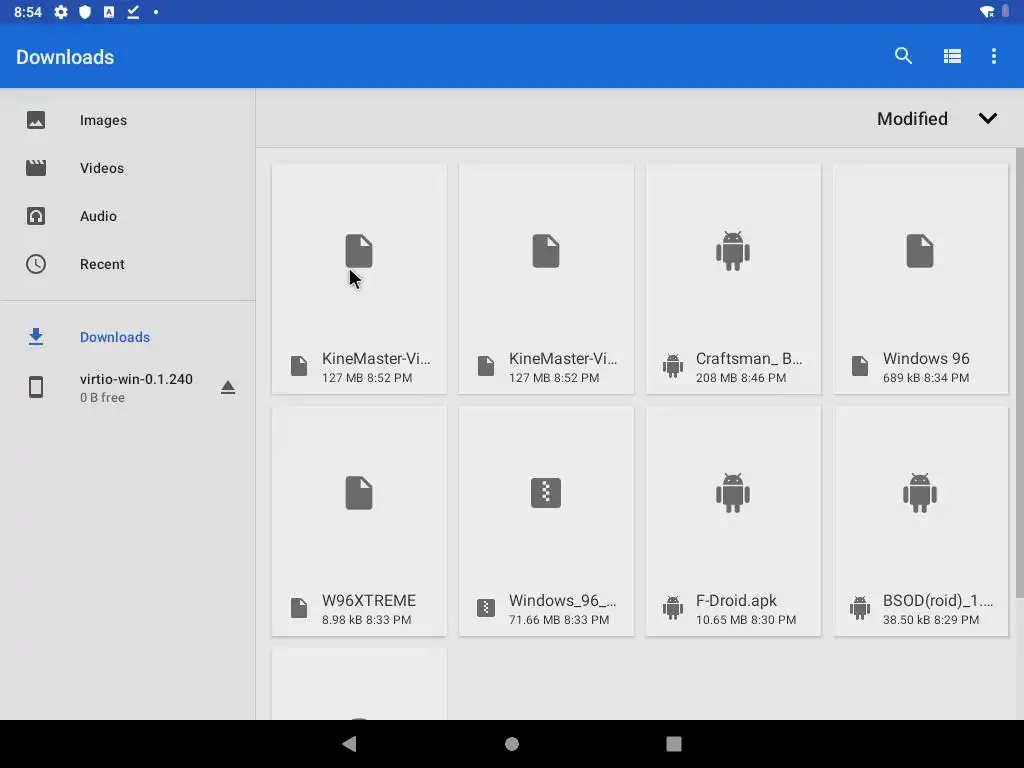Click the Downloads arrow icon in sidebar

point(36,337)
